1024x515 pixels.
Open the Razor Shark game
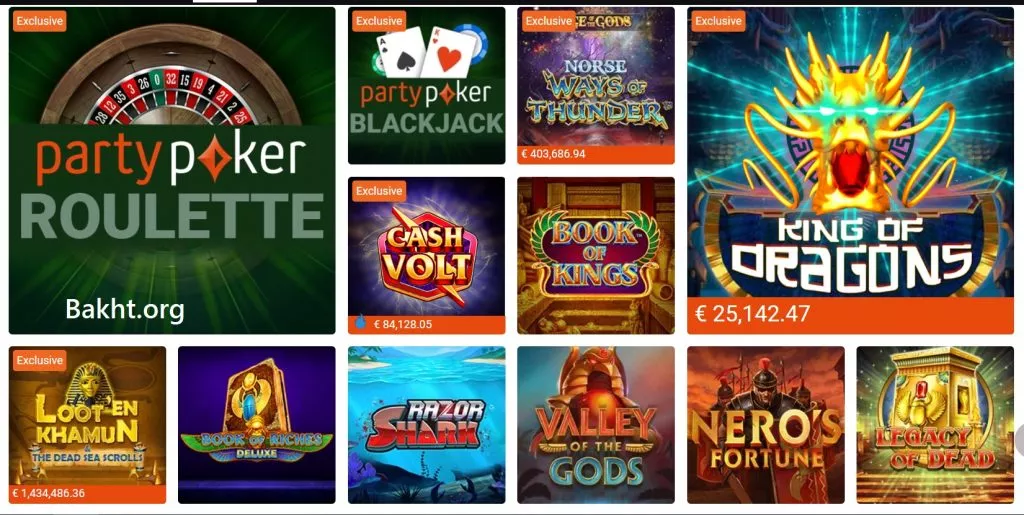426,425
